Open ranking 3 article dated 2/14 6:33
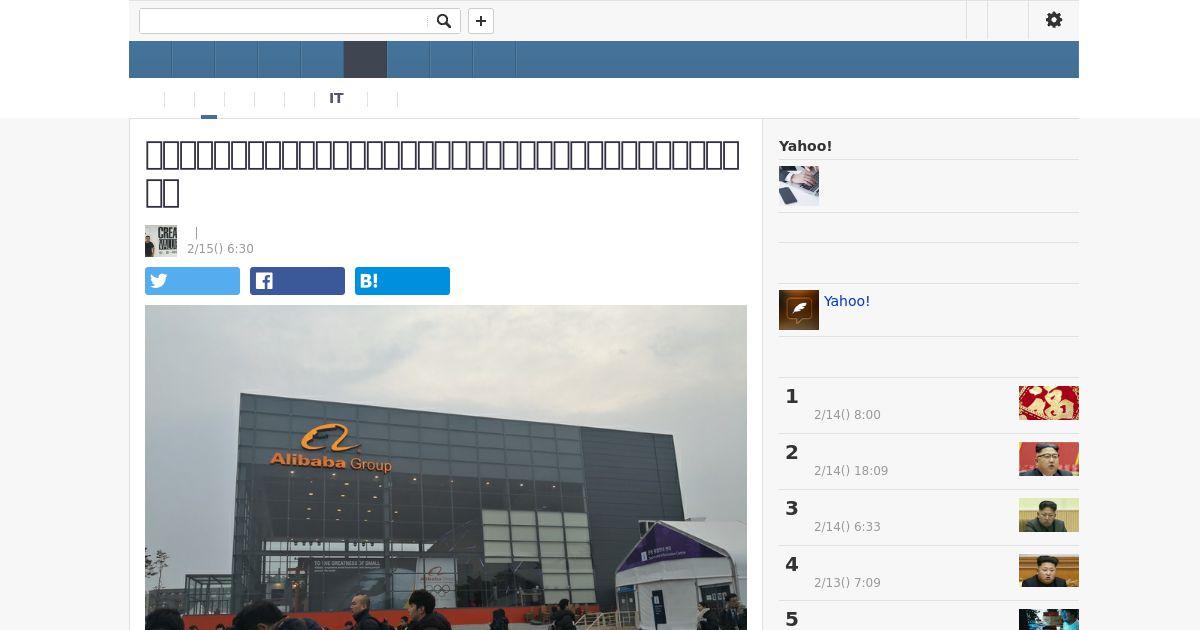Image resolution: width=1200 pixels, height=630 pixels. tap(929, 517)
